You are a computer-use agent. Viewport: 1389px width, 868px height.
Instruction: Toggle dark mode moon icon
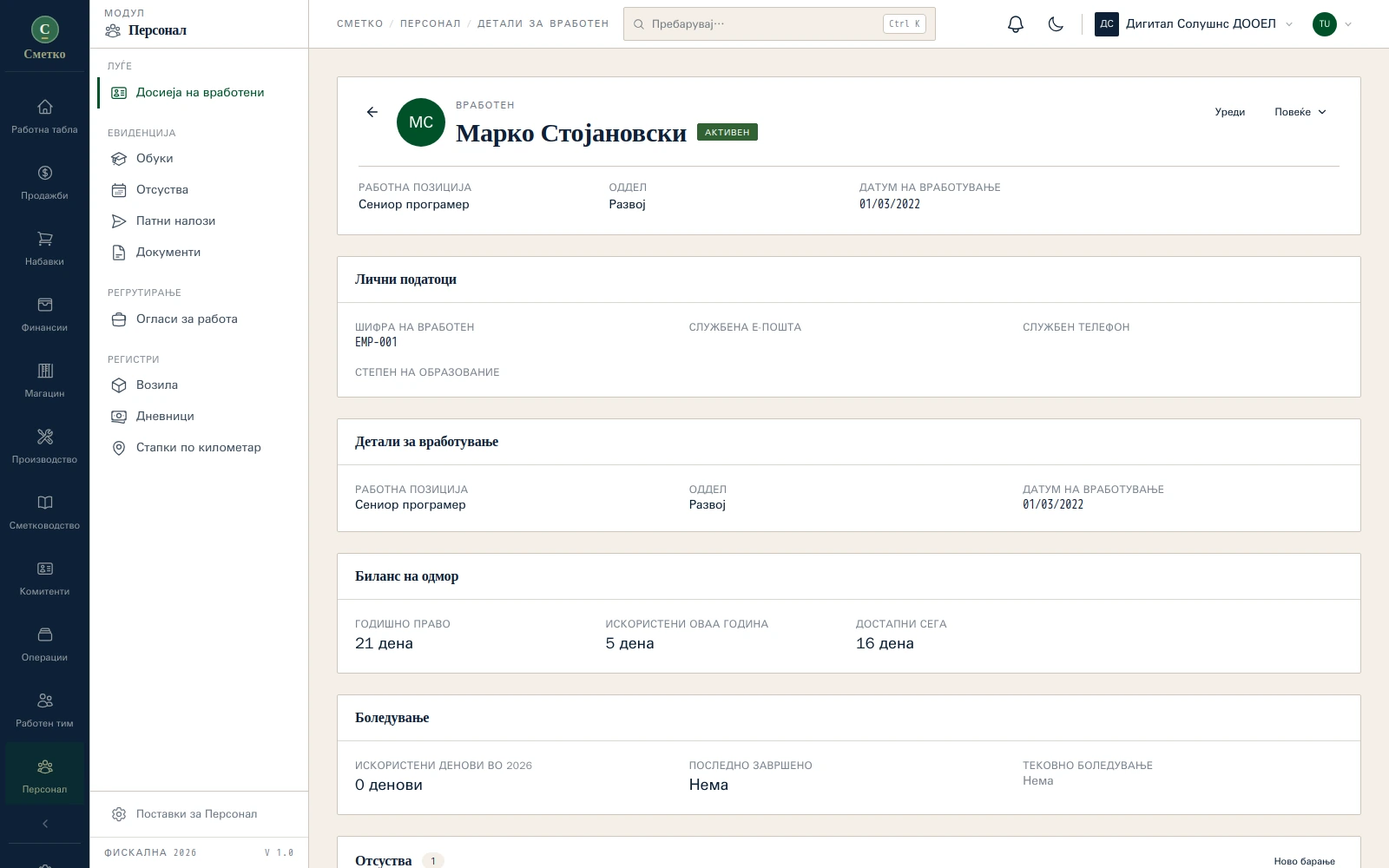tap(1056, 24)
